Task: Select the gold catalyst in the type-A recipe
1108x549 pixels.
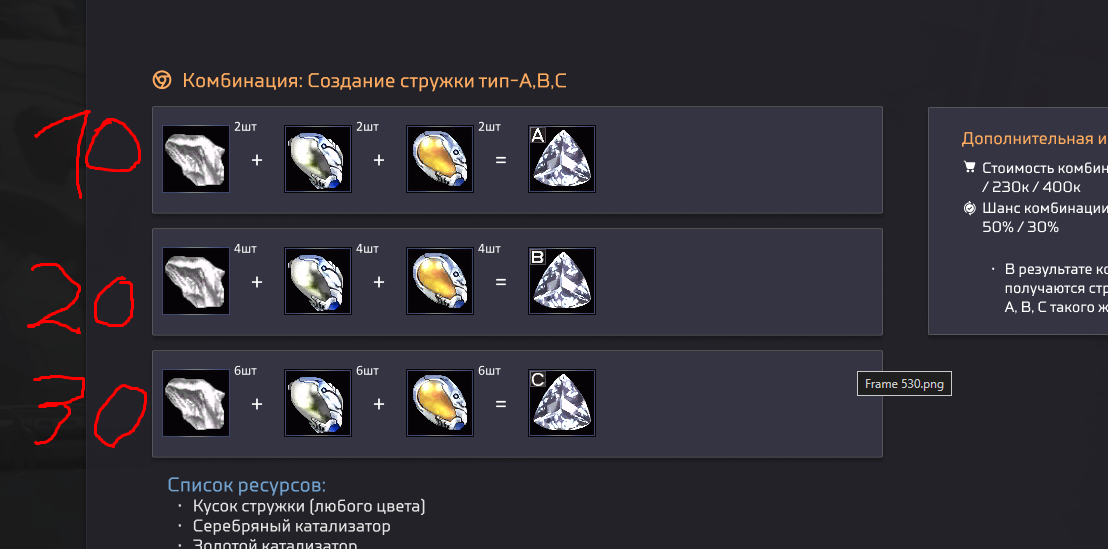Action: tap(440, 159)
